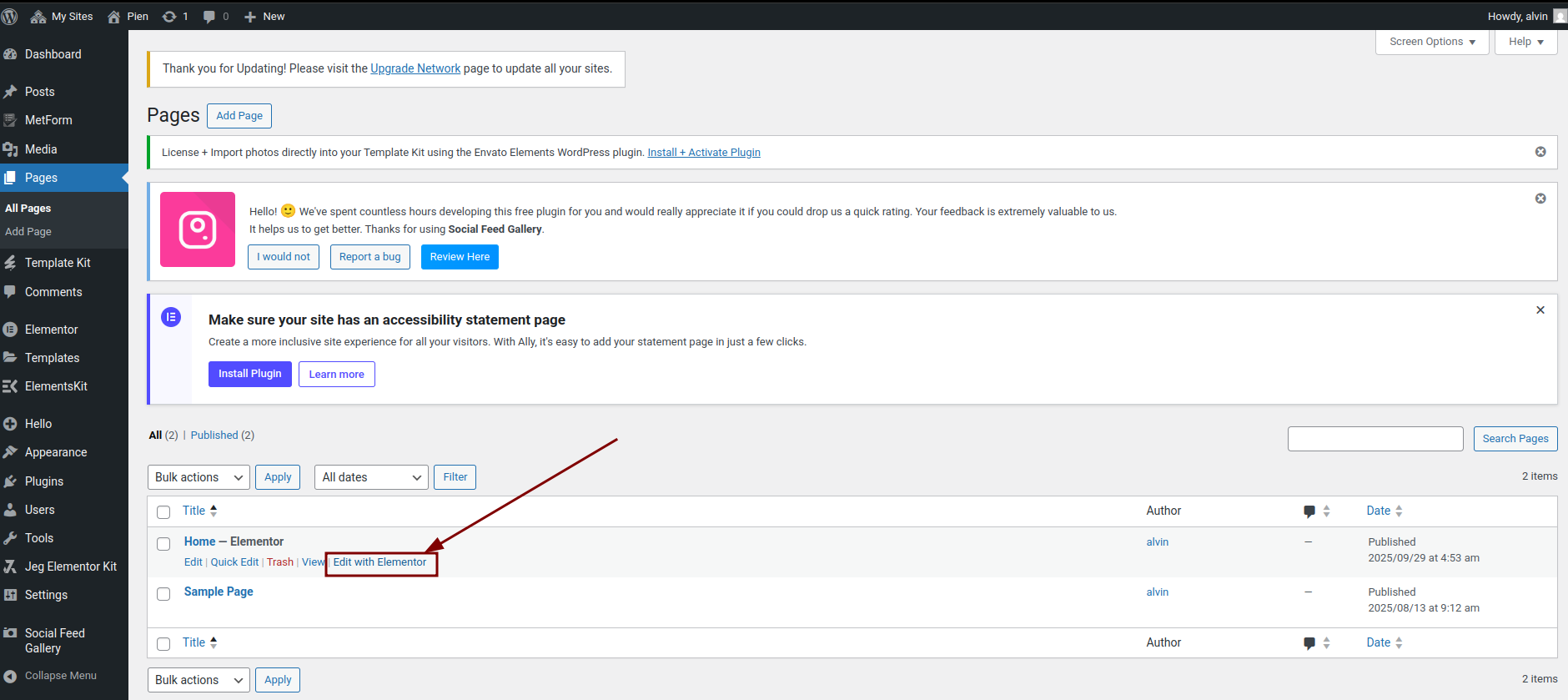Click the Social Feed Gallery pink logo
1568x700 pixels.
coord(198,229)
